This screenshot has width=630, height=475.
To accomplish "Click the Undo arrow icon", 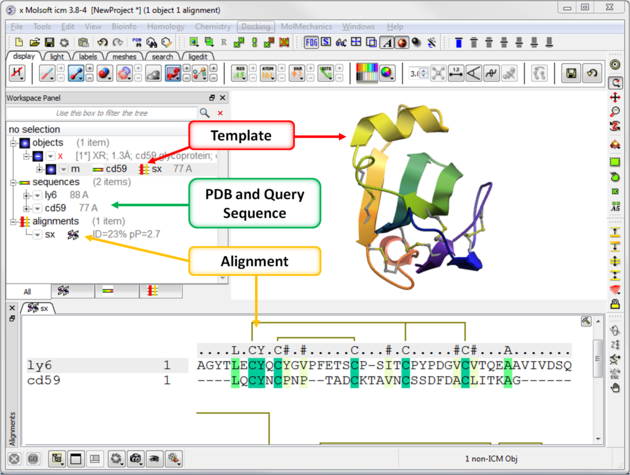I will click(102, 43).
